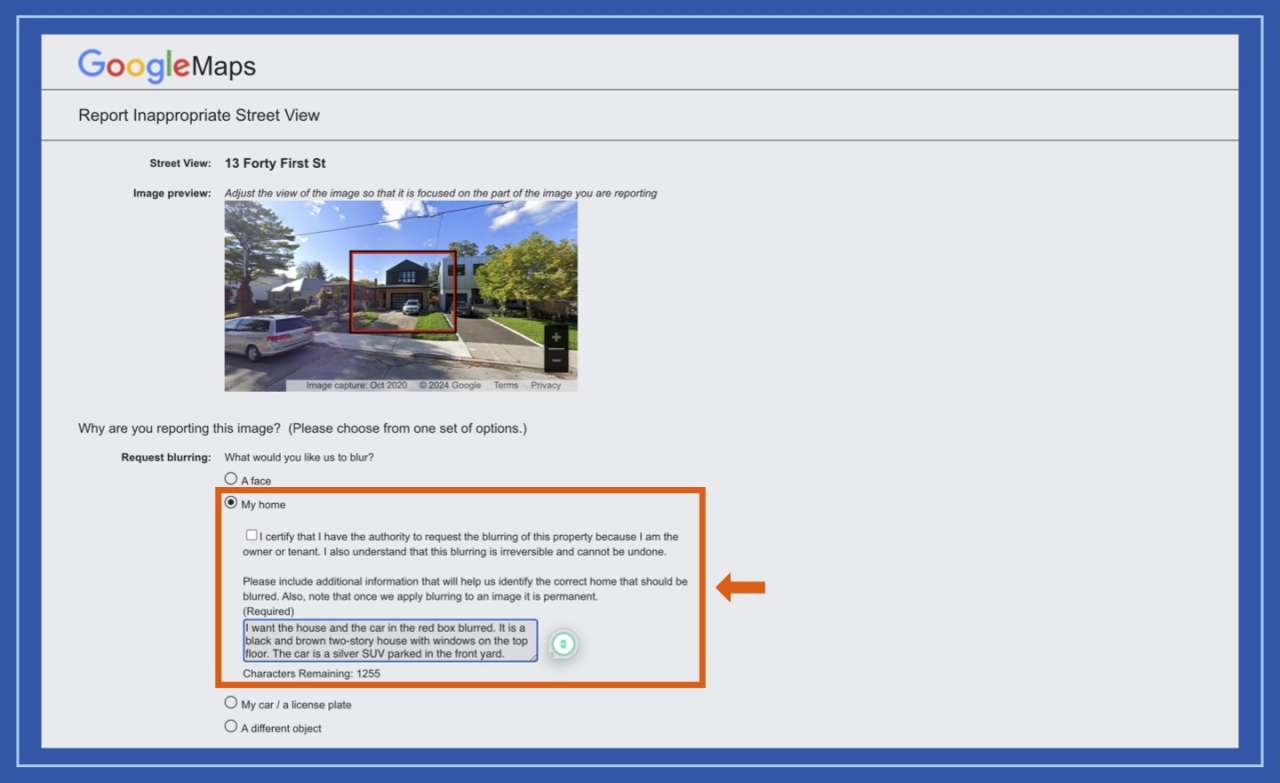Click the zoom out minus icon on Street View

click(x=556, y=360)
